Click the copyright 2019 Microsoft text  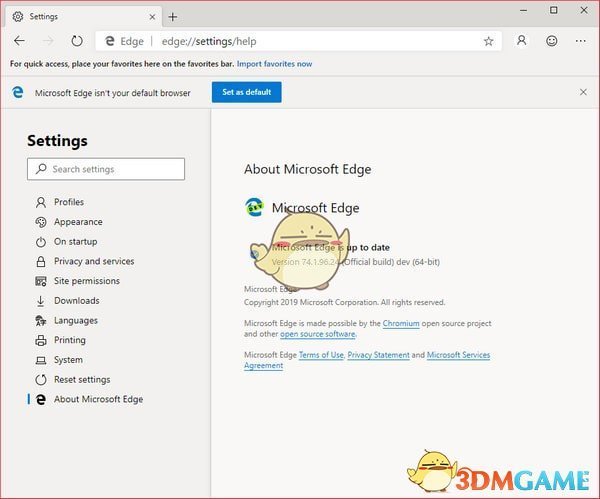tap(344, 302)
